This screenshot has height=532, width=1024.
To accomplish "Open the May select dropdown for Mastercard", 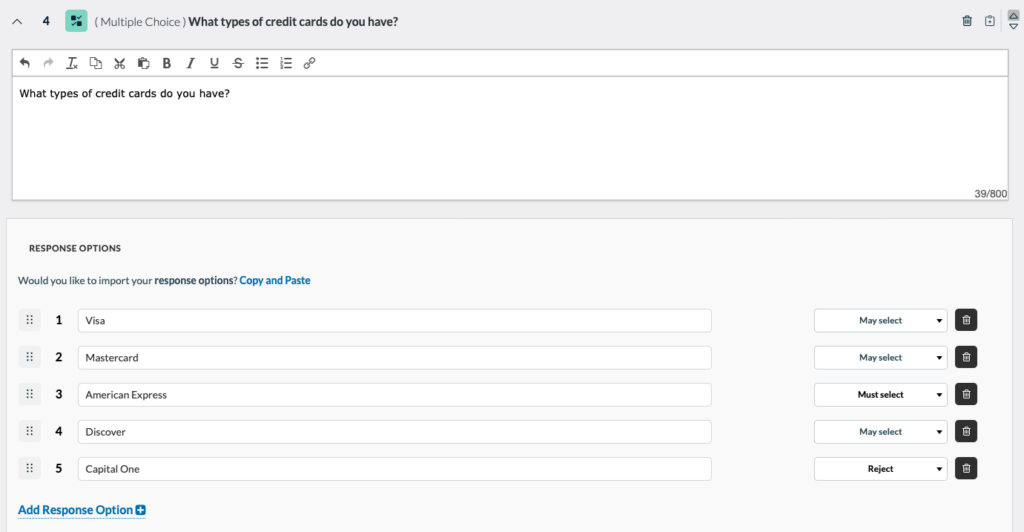I will pyautogui.click(x=880, y=358).
